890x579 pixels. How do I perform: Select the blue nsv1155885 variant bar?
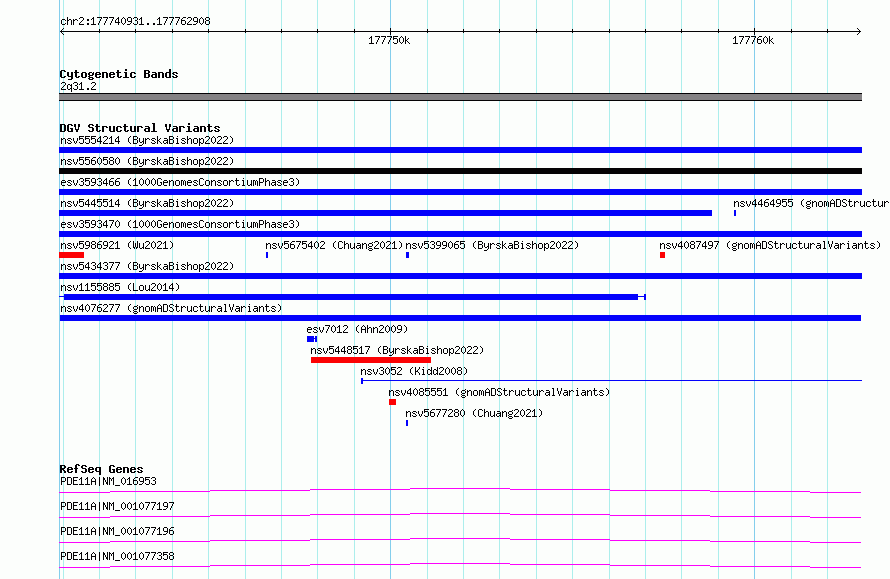click(351, 297)
